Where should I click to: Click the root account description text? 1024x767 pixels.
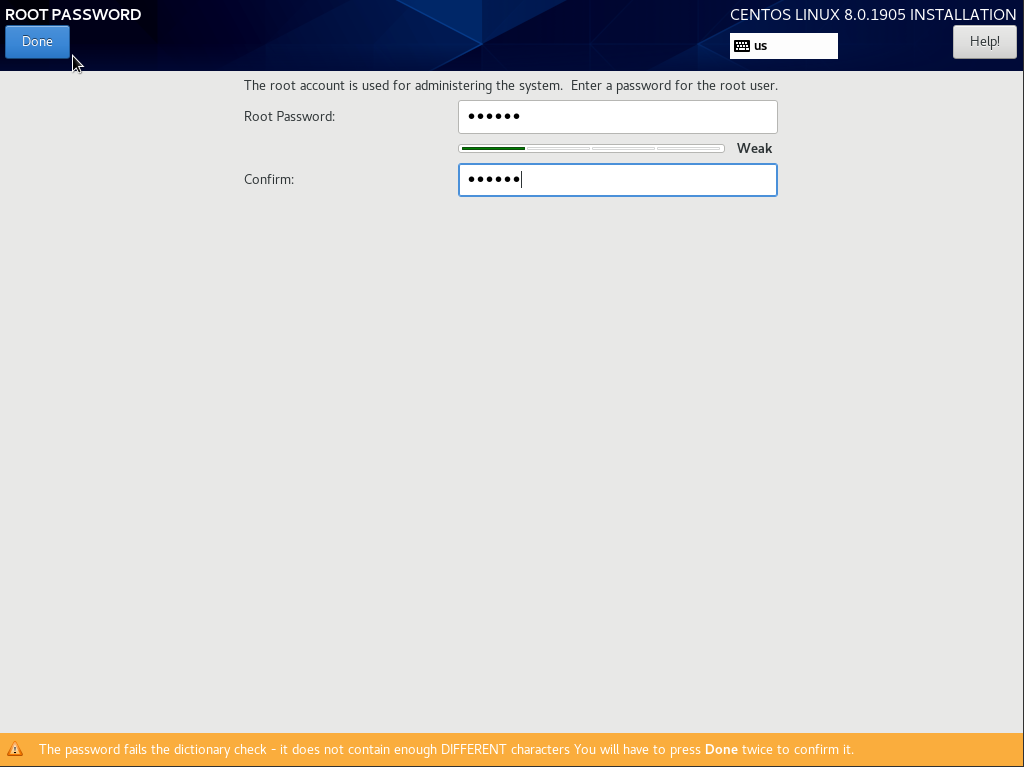511,86
